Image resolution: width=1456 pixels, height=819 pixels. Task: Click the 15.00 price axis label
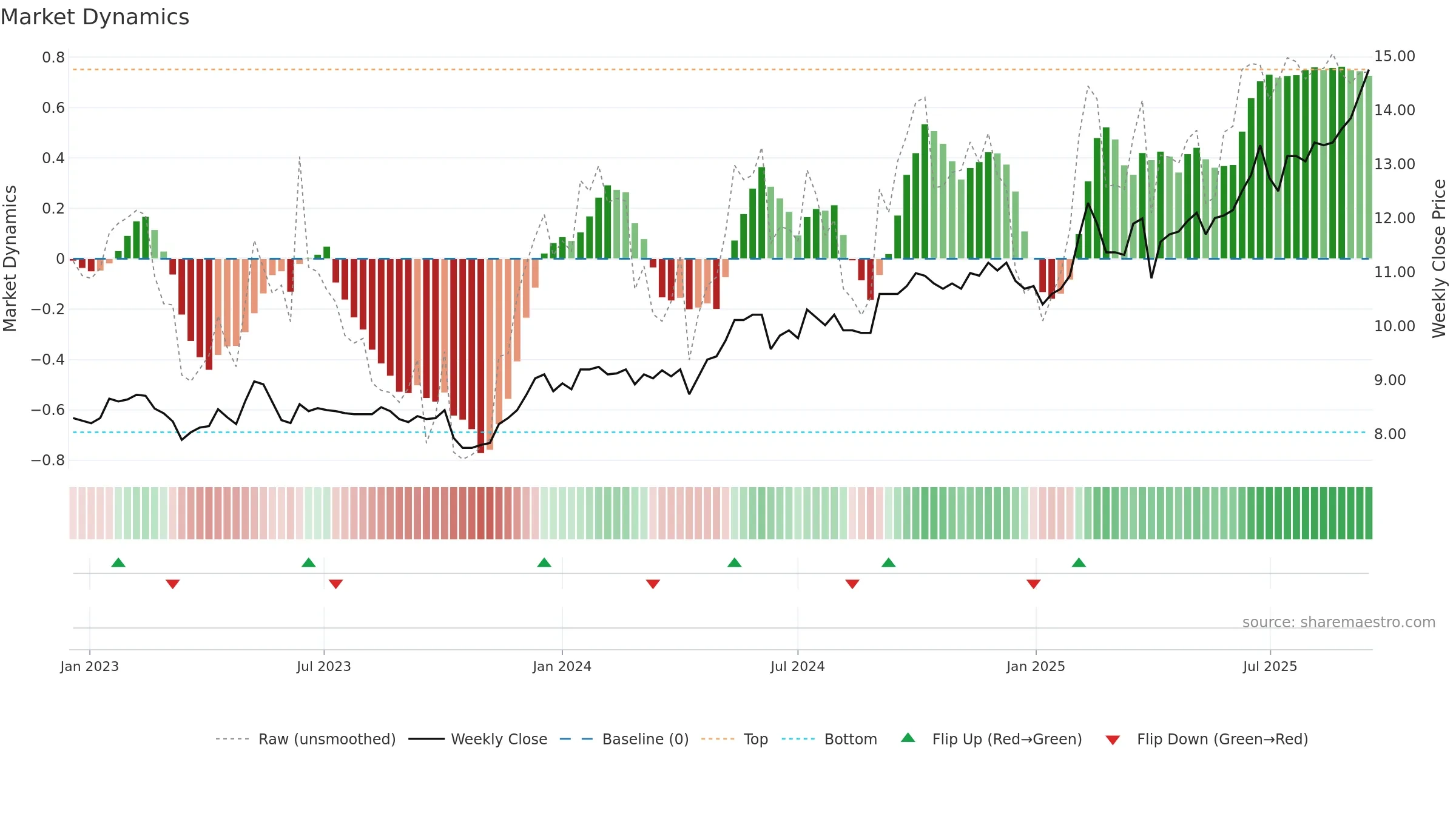point(1395,56)
